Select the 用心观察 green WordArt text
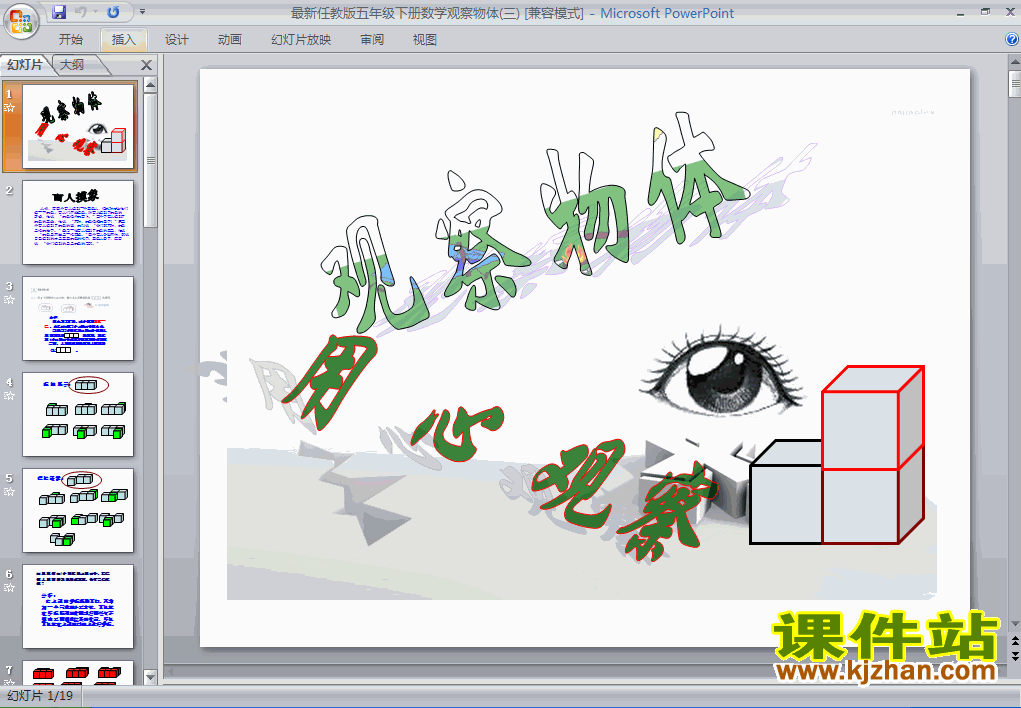The width and height of the screenshot is (1021, 708). click(x=498, y=449)
